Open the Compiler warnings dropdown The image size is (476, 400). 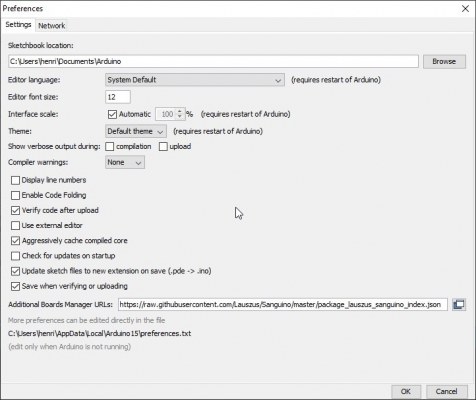(x=125, y=162)
